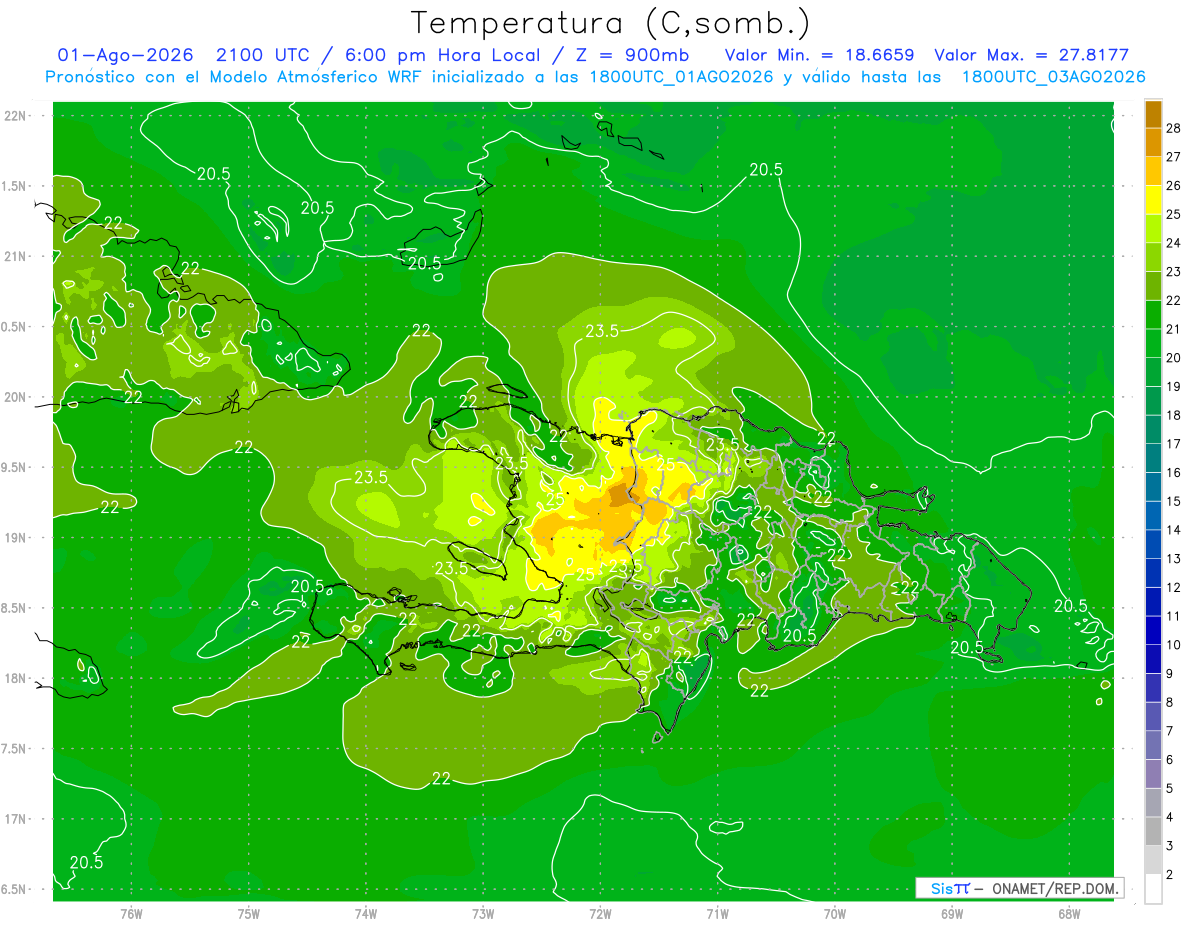This screenshot has width=1200, height=927.
Task: Click the color scale value "21"
Action: (1173, 329)
